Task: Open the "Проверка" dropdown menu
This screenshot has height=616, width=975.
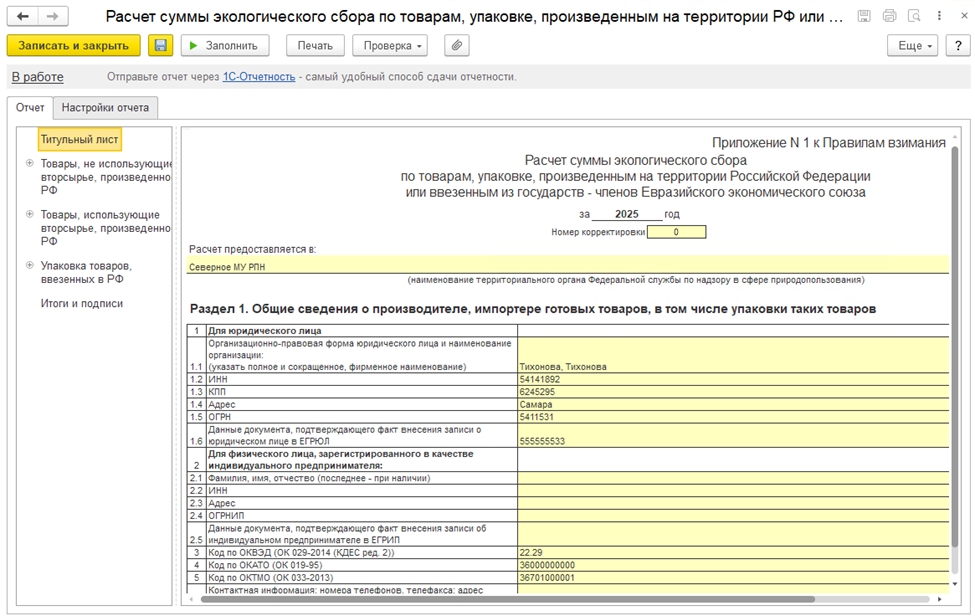Action: (391, 45)
